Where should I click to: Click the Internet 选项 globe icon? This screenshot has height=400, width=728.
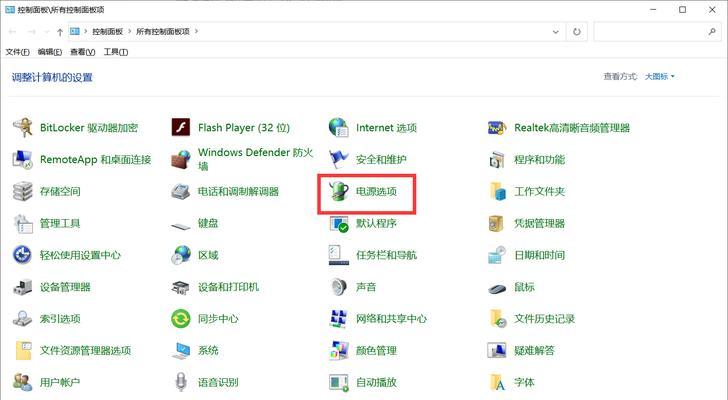point(338,127)
